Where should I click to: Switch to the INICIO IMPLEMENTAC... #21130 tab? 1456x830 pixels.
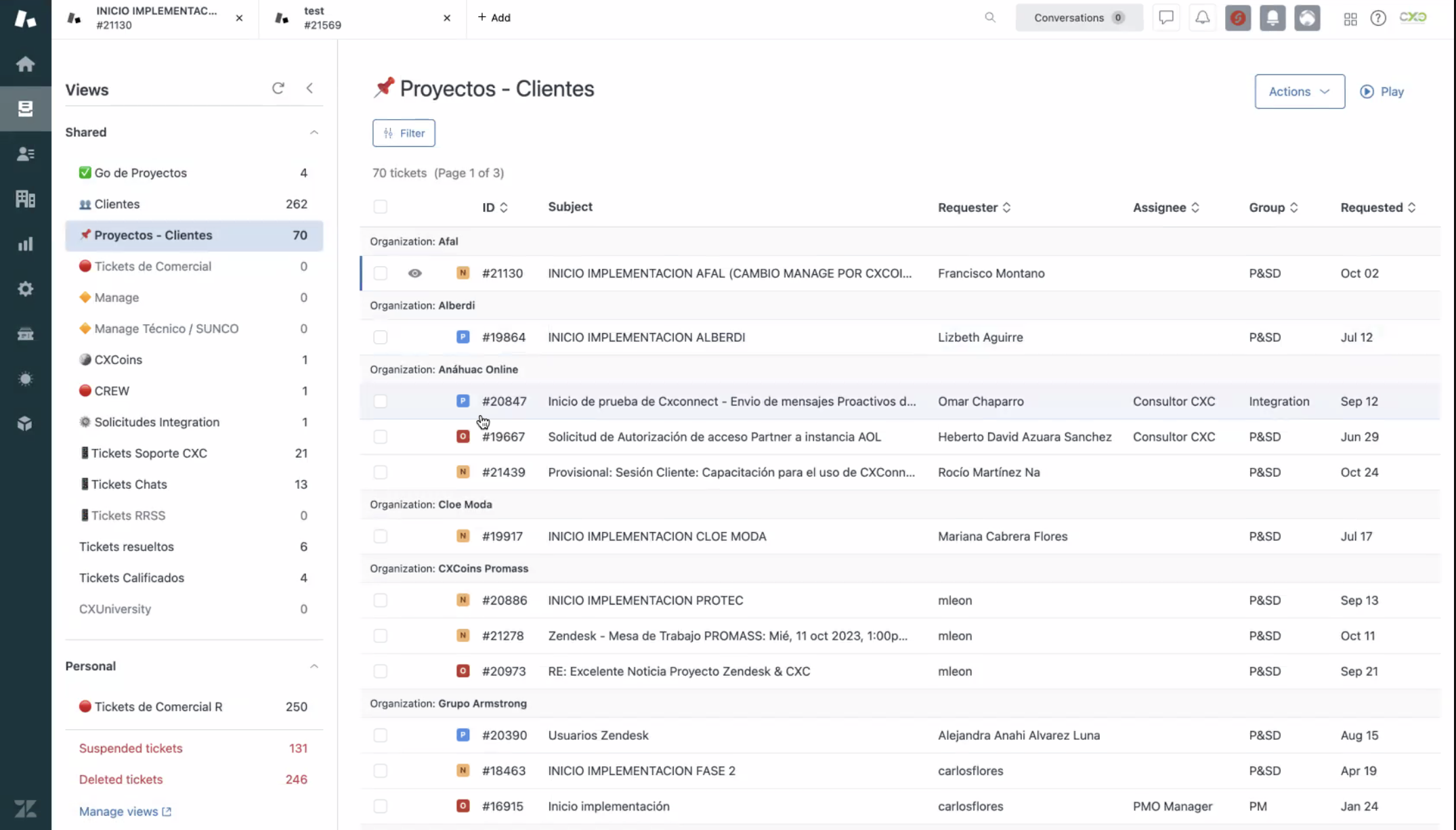pyautogui.click(x=156, y=18)
